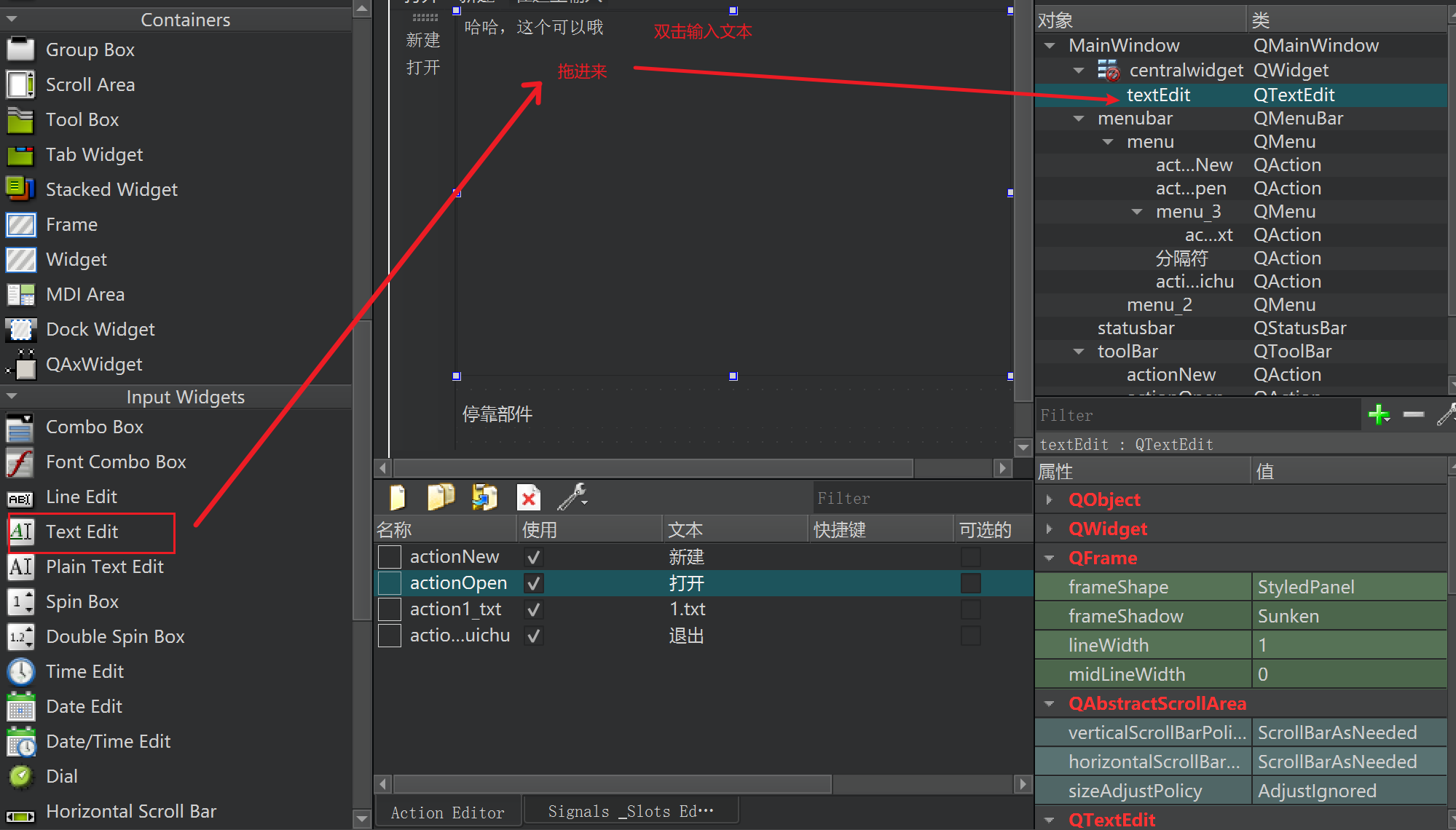Collapse the MainWindow tree node
The width and height of the screenshot is (1456, 830).
[x=1050, y=45]
